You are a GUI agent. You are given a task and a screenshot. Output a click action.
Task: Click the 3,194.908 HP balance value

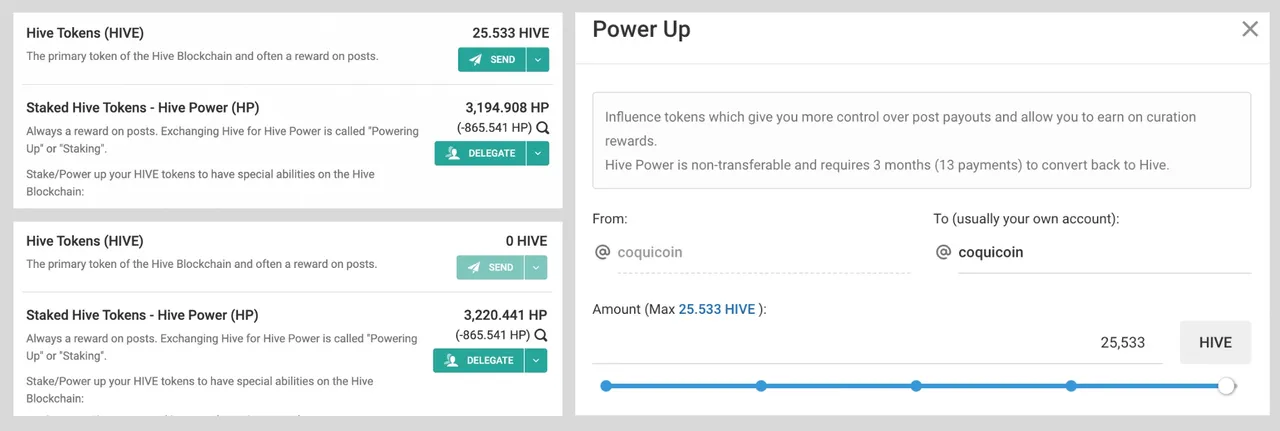click(x=507, y=107)
